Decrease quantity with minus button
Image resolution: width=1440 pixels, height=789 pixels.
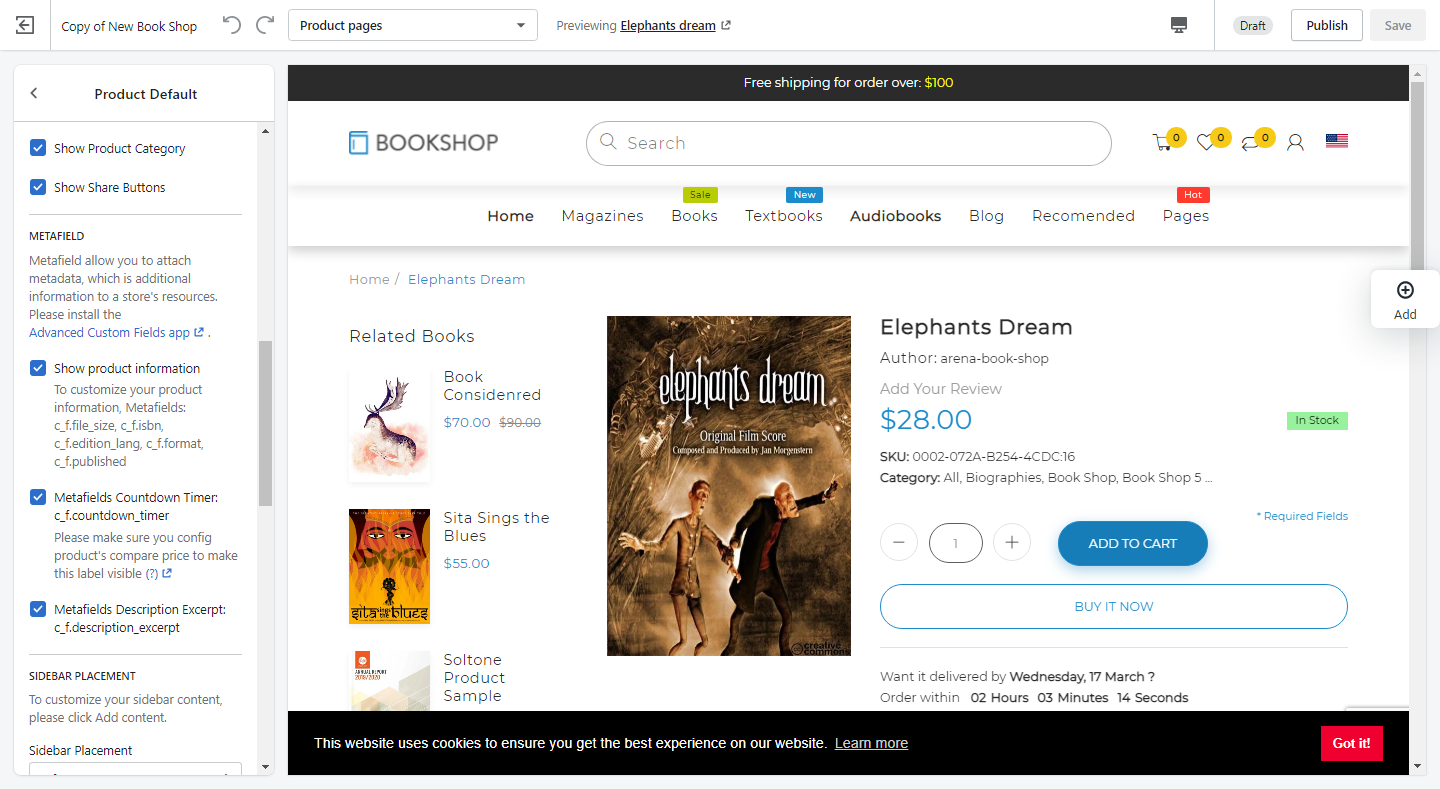[x=898, y=543]
